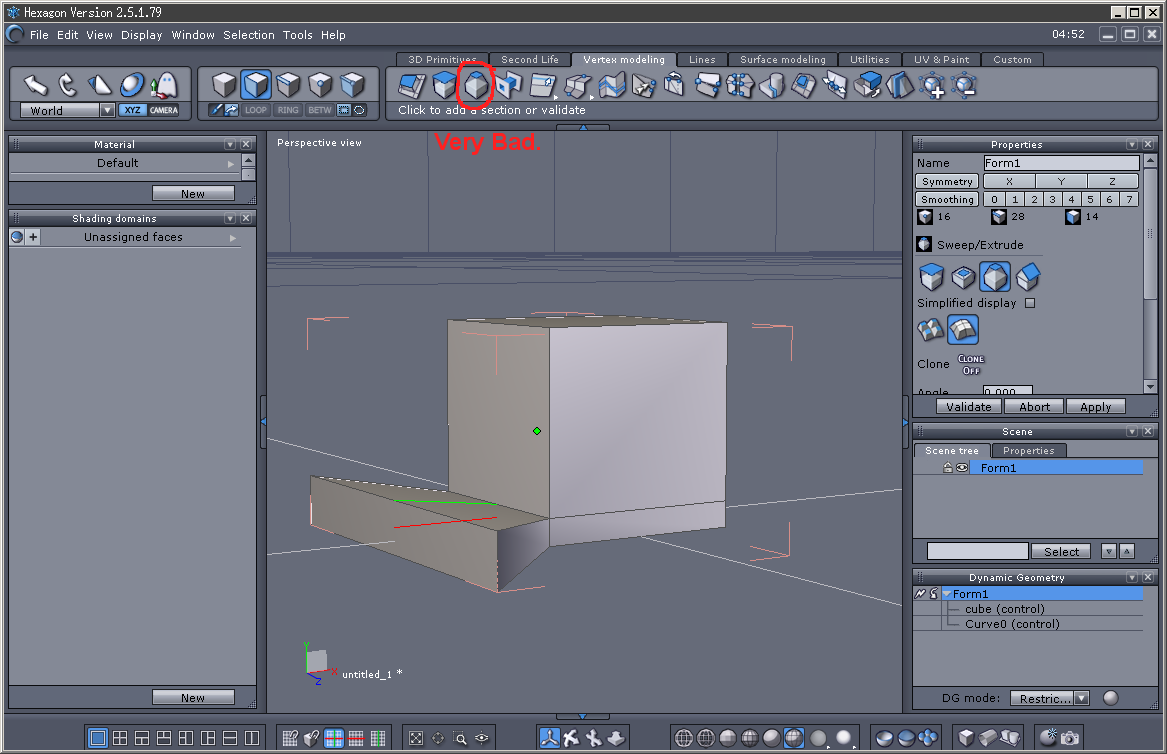Click the first icon in Vertex modeling toolbar
This screenshot has width=1167, height=754.
click(x=410, y=86)
